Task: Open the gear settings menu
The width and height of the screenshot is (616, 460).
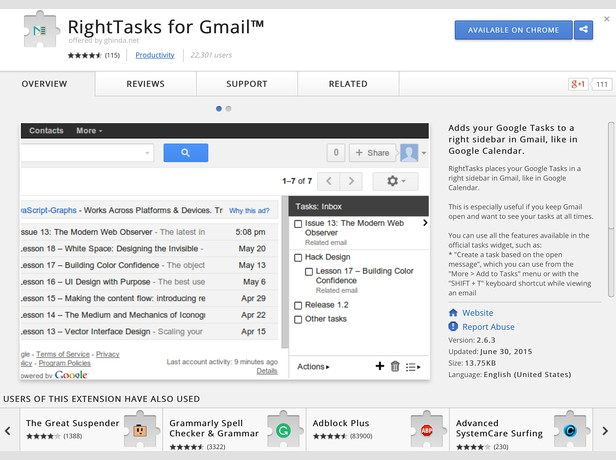Action: 395,181
